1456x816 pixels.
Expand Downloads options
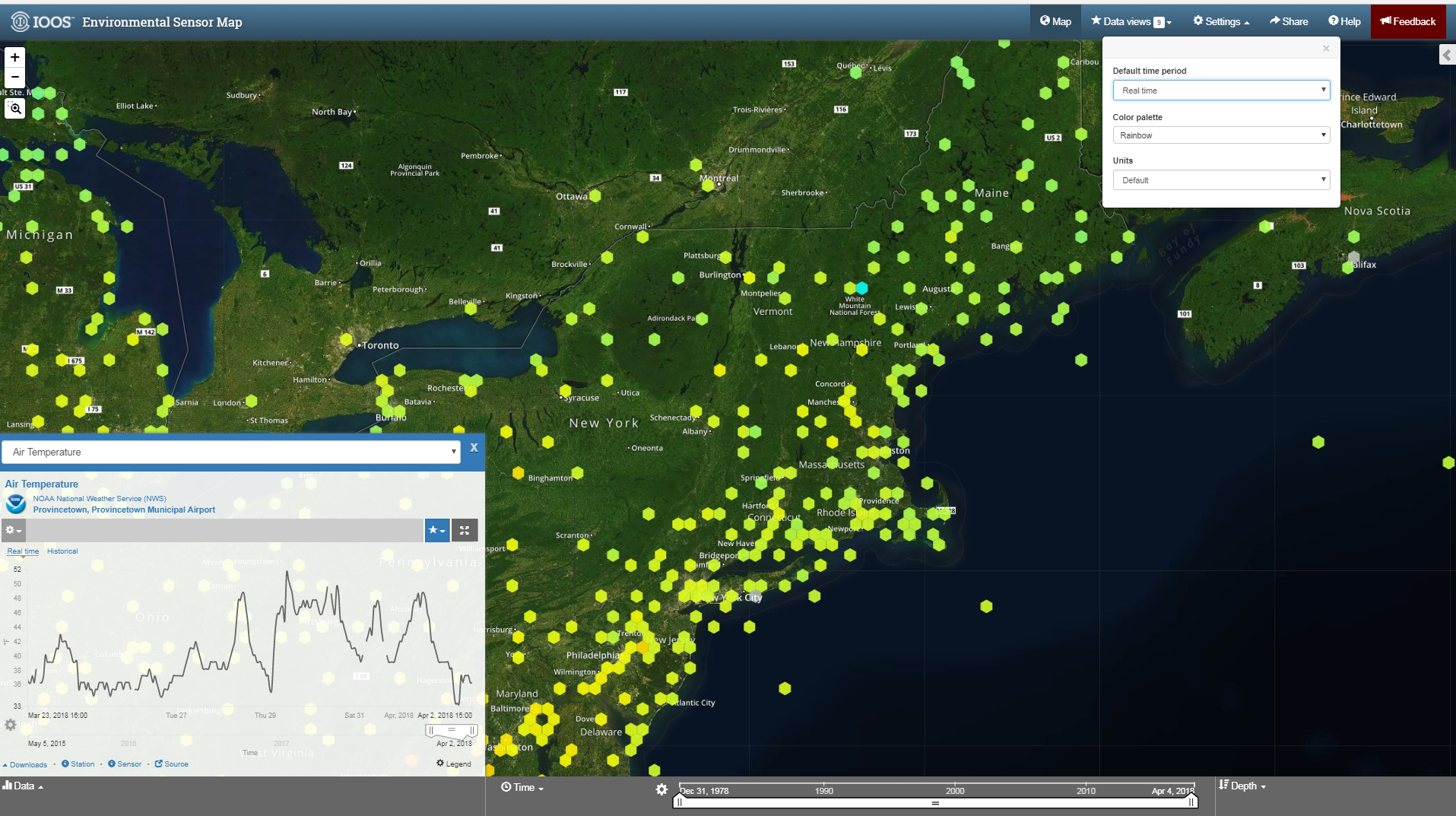pos(25,764)
